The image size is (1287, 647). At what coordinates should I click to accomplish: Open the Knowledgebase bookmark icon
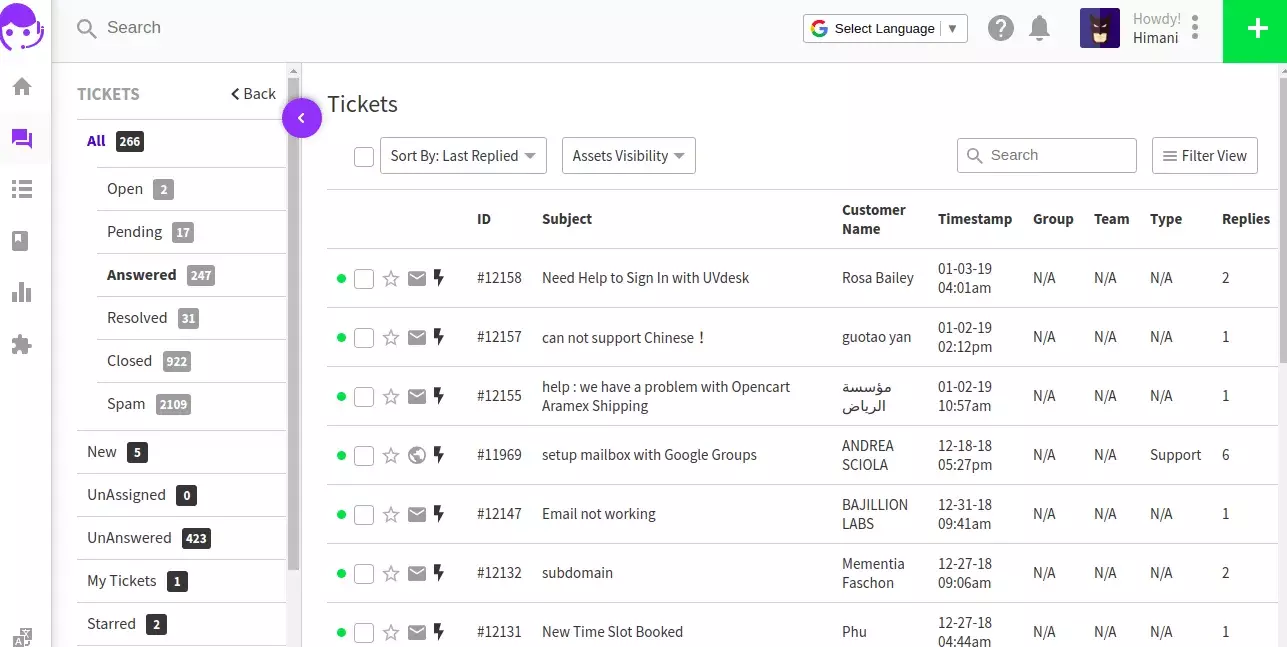tap(21, 240)
